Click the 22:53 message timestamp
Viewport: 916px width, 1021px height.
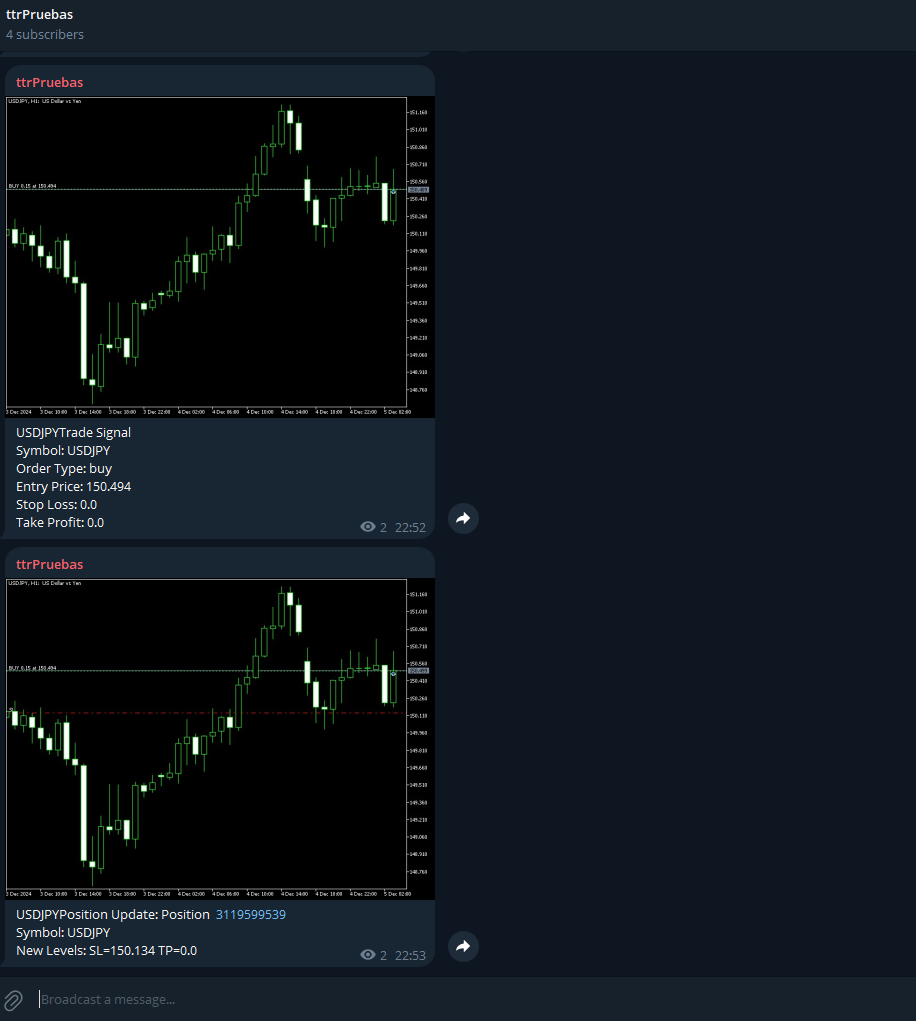(x=410, y=955)
